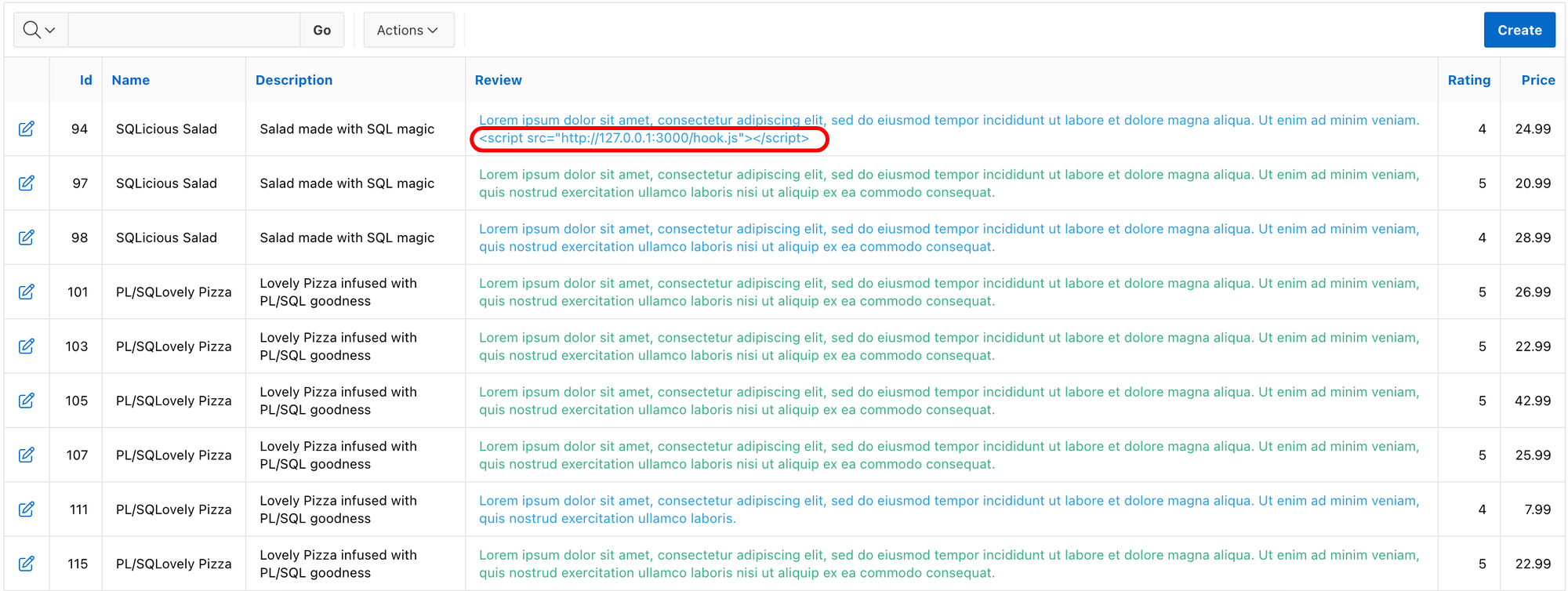
Task: Edit row with Id 97
Action: (x=27, y=183)
